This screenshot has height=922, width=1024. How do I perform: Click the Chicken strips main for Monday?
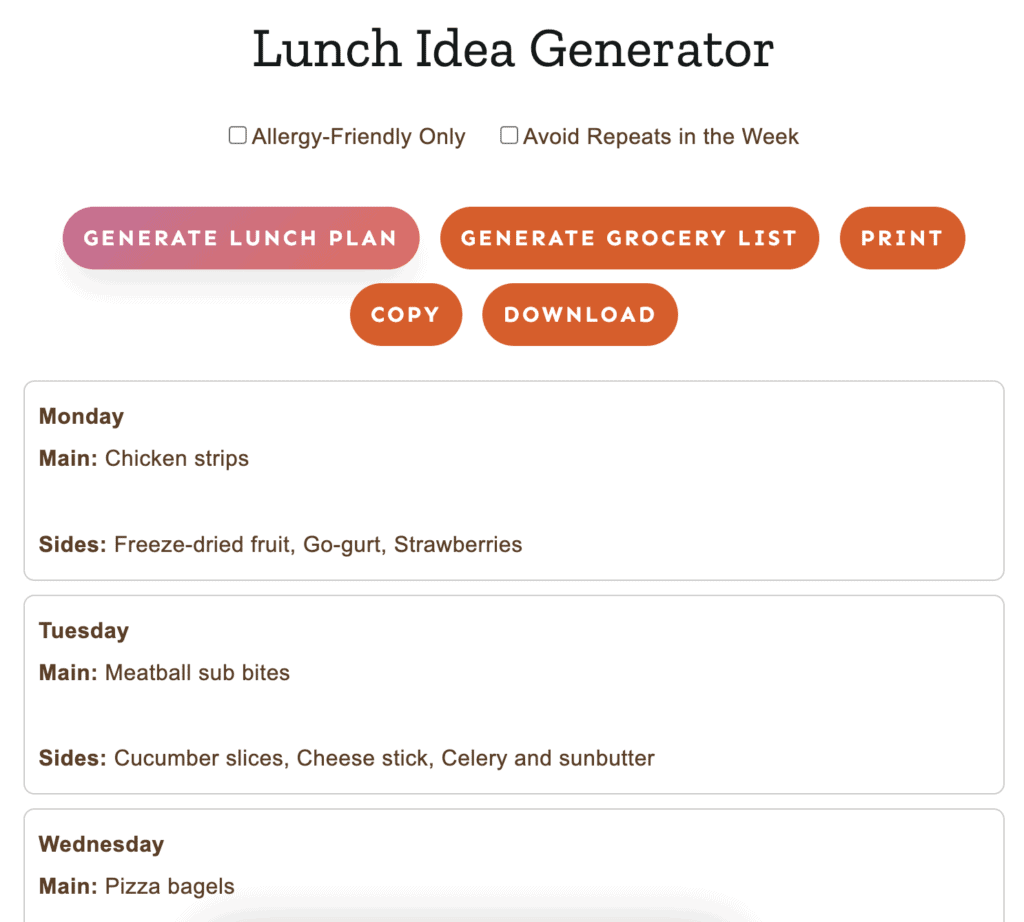tap(177, 458)
